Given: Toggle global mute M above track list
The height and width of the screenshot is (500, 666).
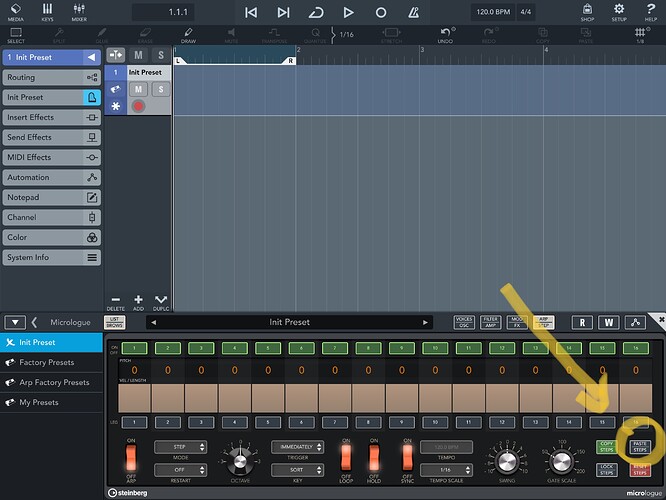Looking at the screenshot, I should (138, 55).
